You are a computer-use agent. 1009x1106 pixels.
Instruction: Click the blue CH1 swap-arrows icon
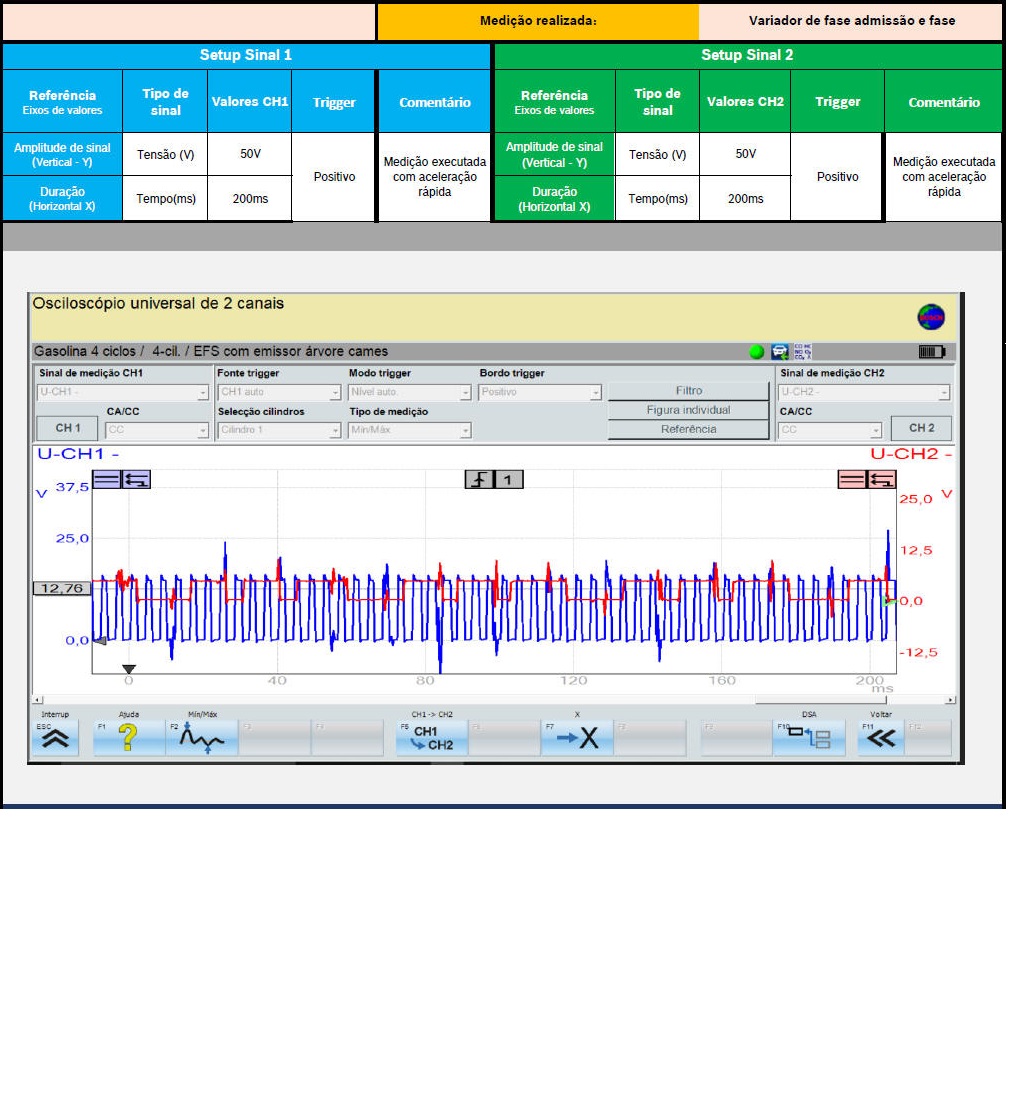point(136,480)
